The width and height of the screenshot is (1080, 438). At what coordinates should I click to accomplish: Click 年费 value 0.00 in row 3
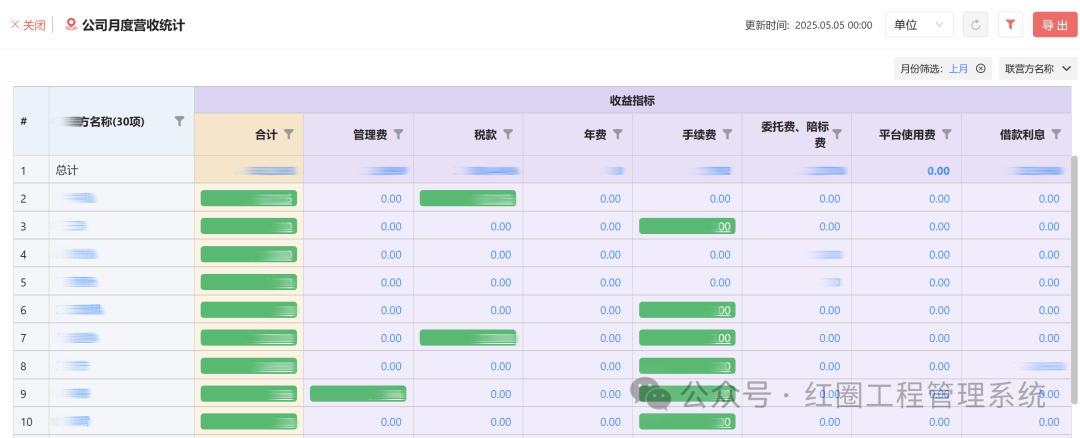click(x=610, y=227)
